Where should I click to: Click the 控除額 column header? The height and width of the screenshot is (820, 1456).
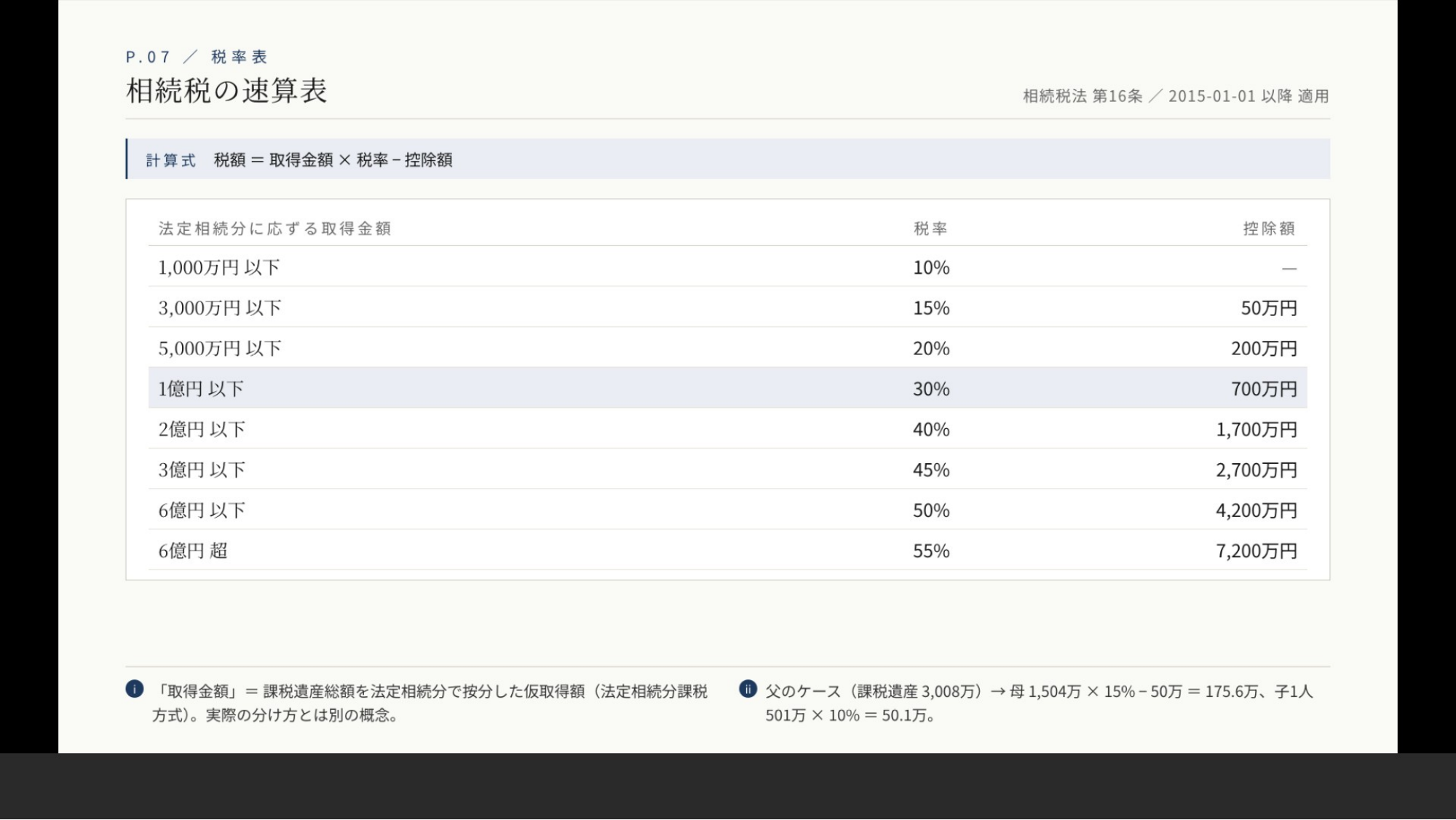pyautogui.click(x=1270, y=229)
